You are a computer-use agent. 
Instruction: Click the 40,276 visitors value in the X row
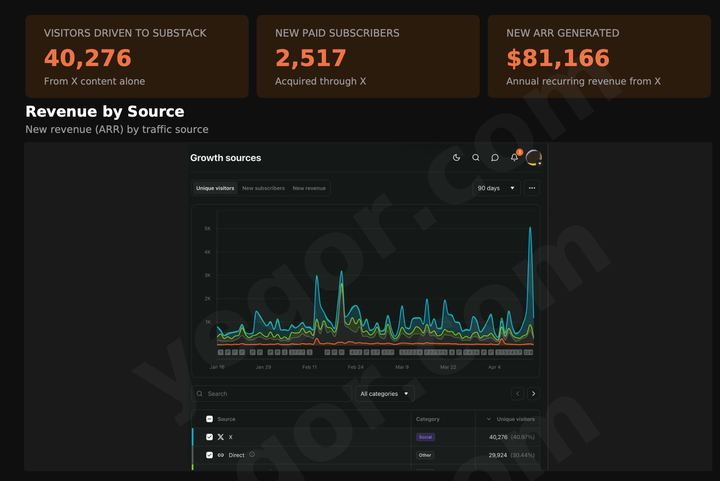click(x=498, y=437)
